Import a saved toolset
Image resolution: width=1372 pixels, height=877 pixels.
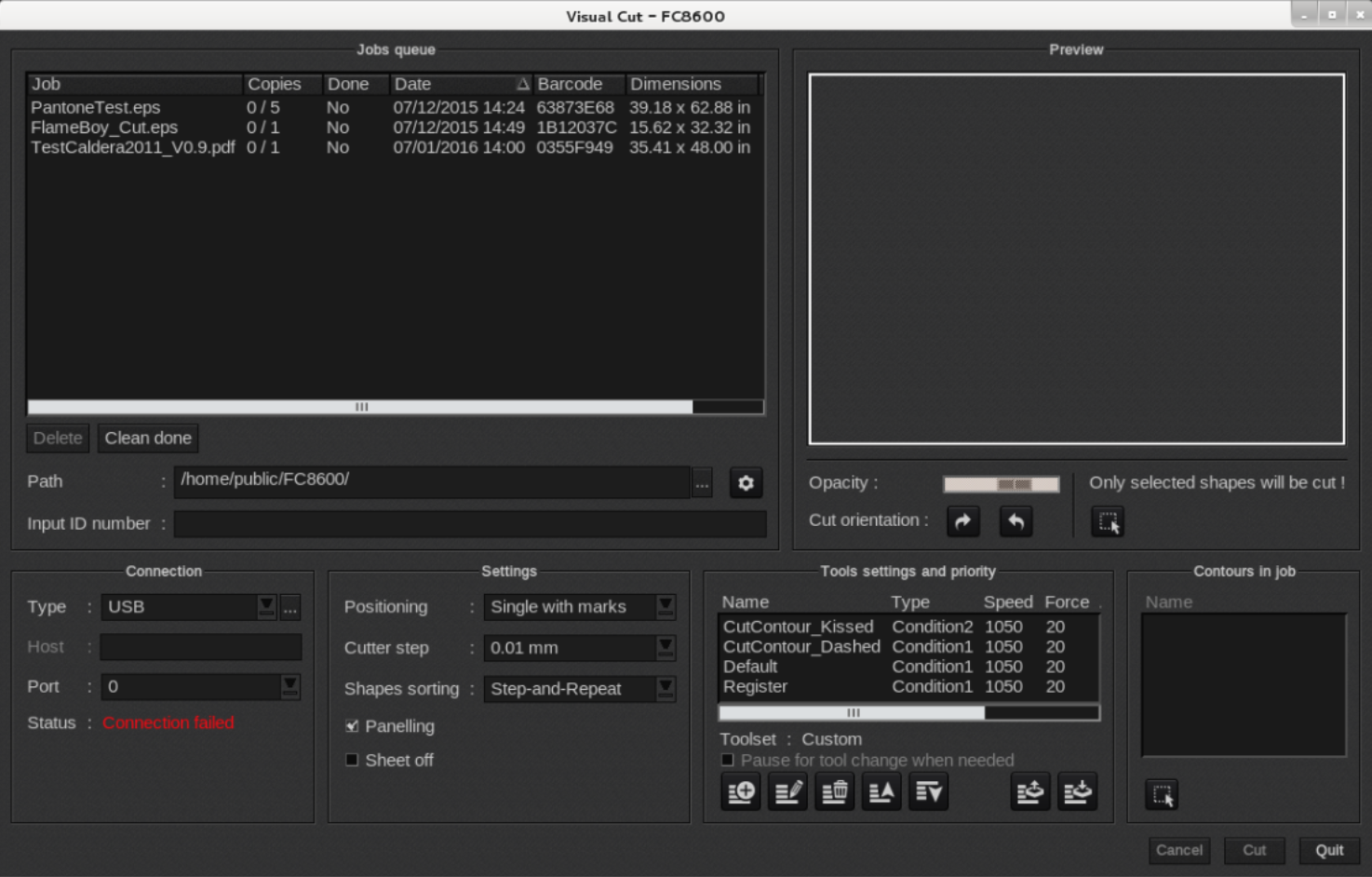[x=1077, y=791]
